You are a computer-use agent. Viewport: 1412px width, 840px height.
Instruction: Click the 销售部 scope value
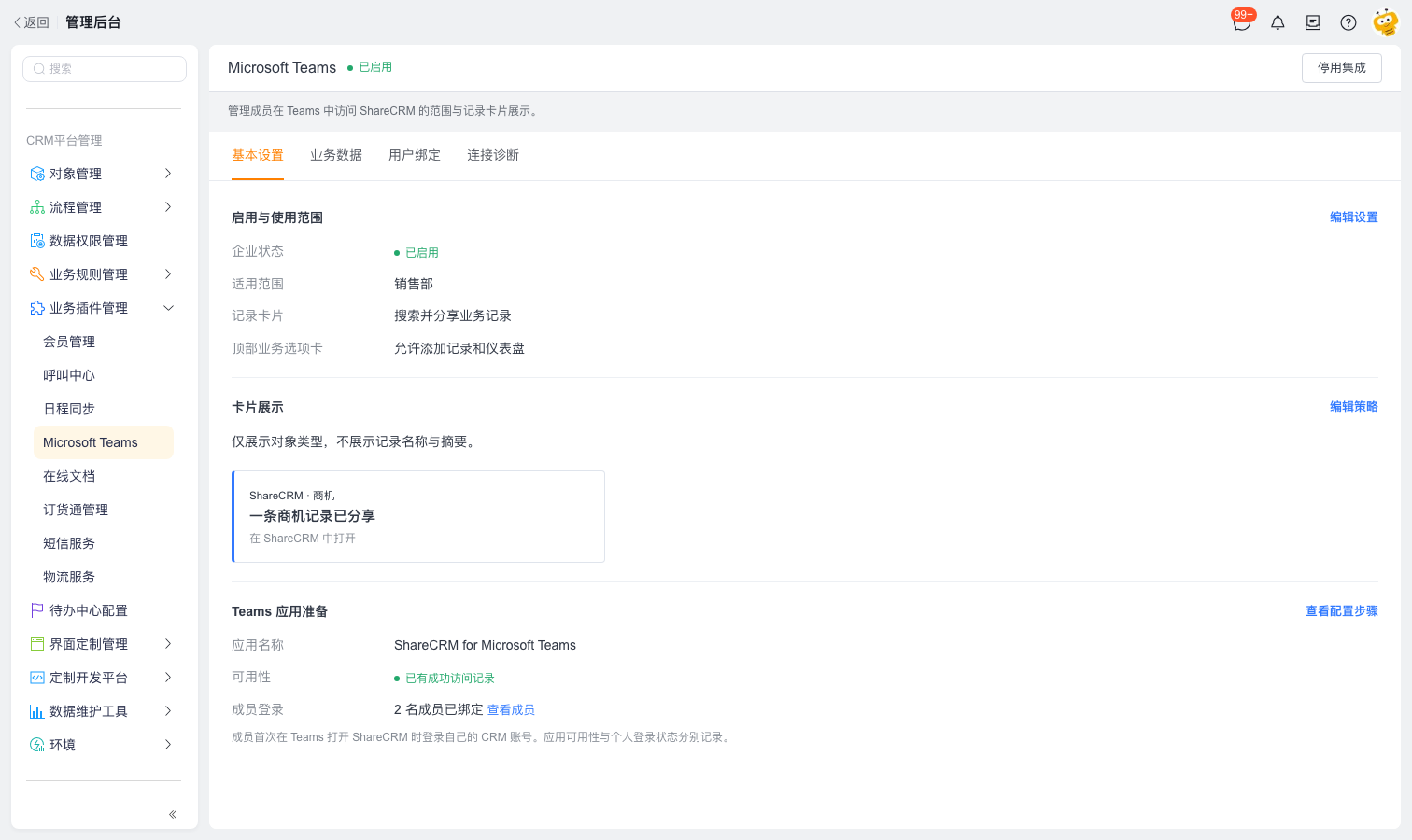click(x=414, y=284)
